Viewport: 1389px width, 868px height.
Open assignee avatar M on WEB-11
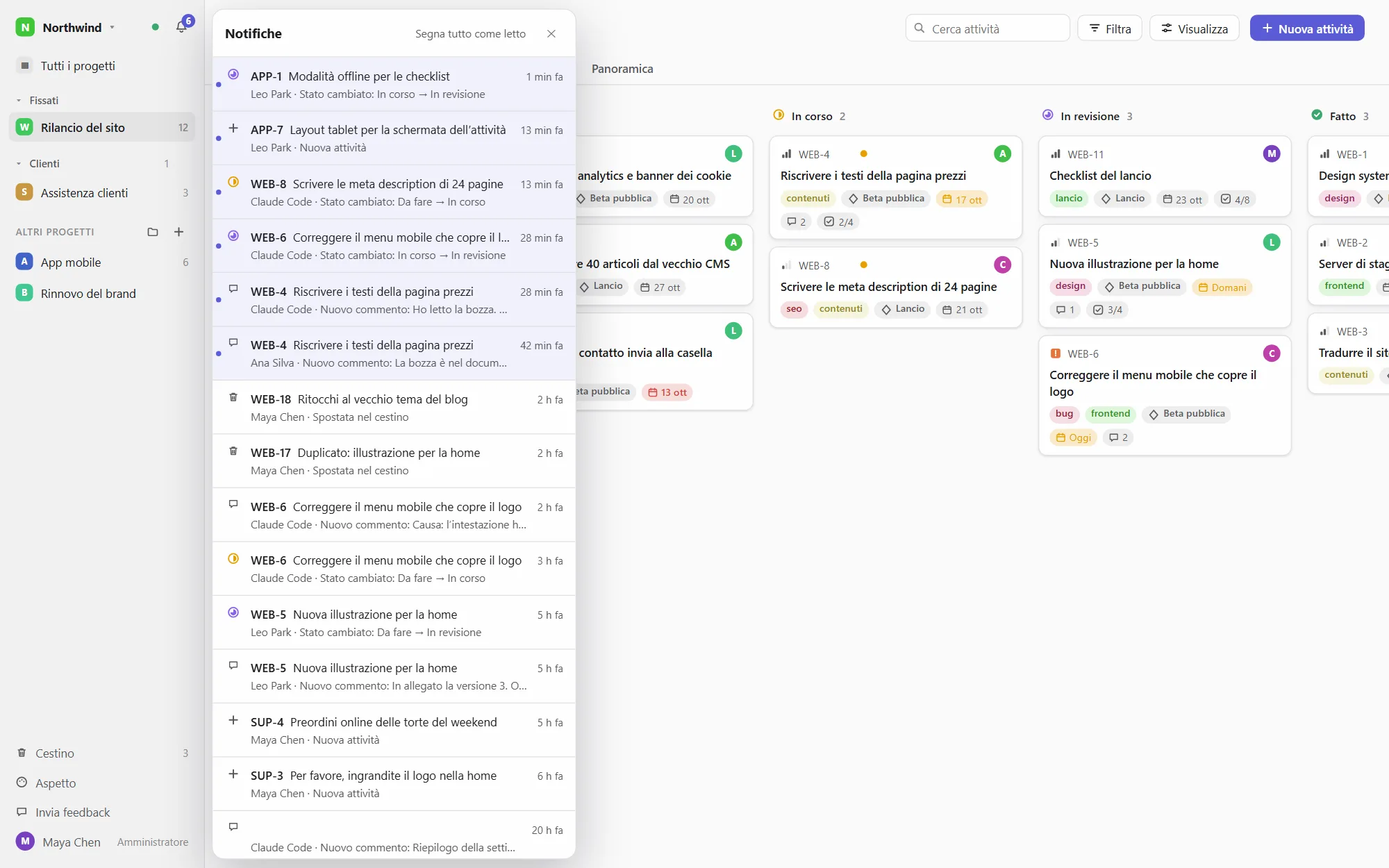(x=1271, y=153)
